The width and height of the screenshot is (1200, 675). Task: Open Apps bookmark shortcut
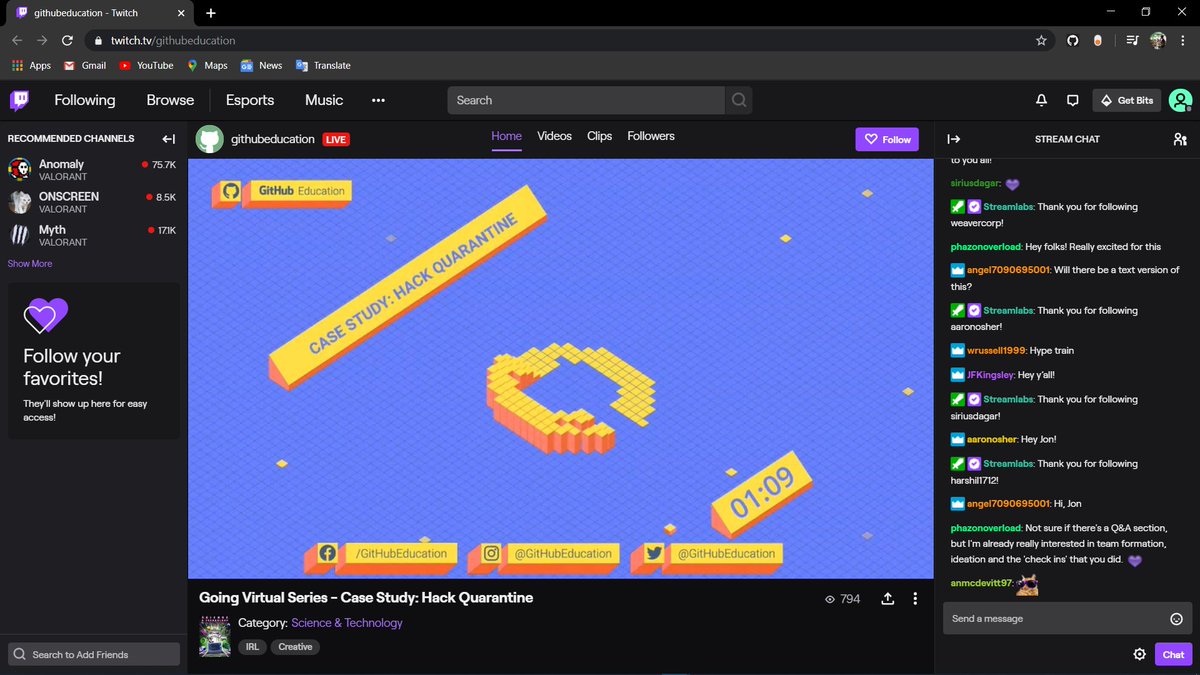click(31, 65)
